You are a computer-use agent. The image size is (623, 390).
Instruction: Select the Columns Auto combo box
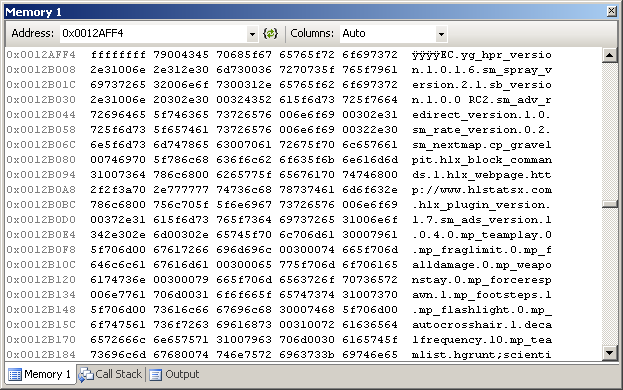click(x=393, y=34)
